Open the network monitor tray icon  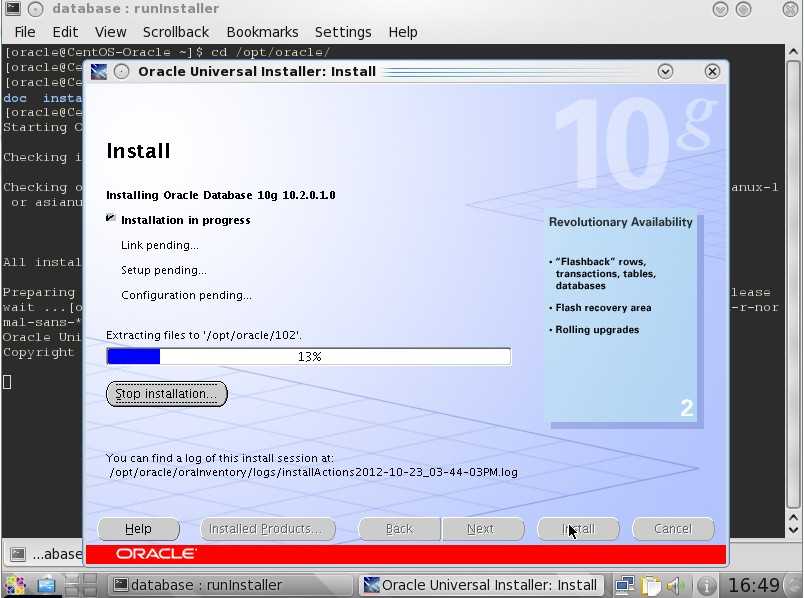625,586
